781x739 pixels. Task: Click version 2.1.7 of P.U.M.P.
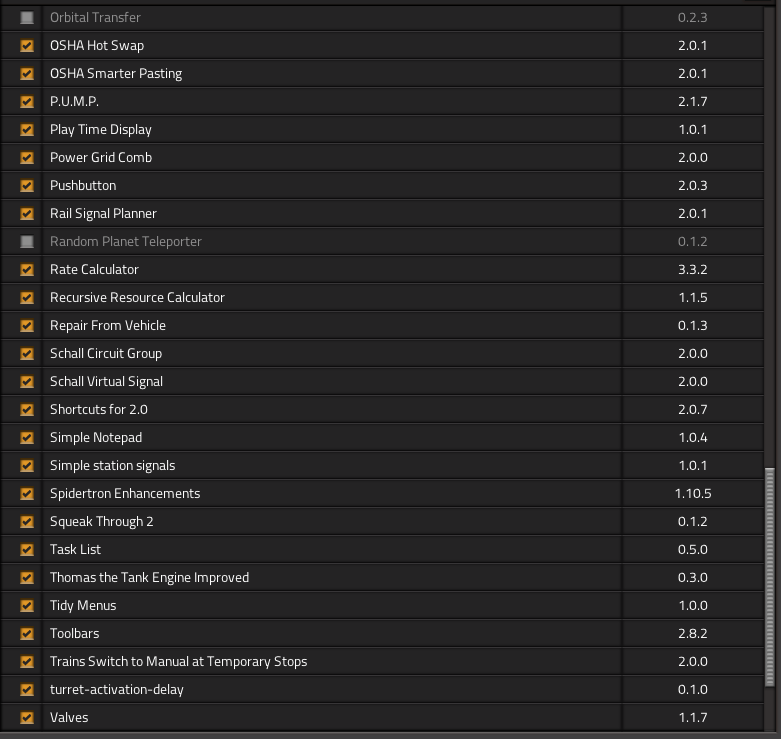point(693,102)
